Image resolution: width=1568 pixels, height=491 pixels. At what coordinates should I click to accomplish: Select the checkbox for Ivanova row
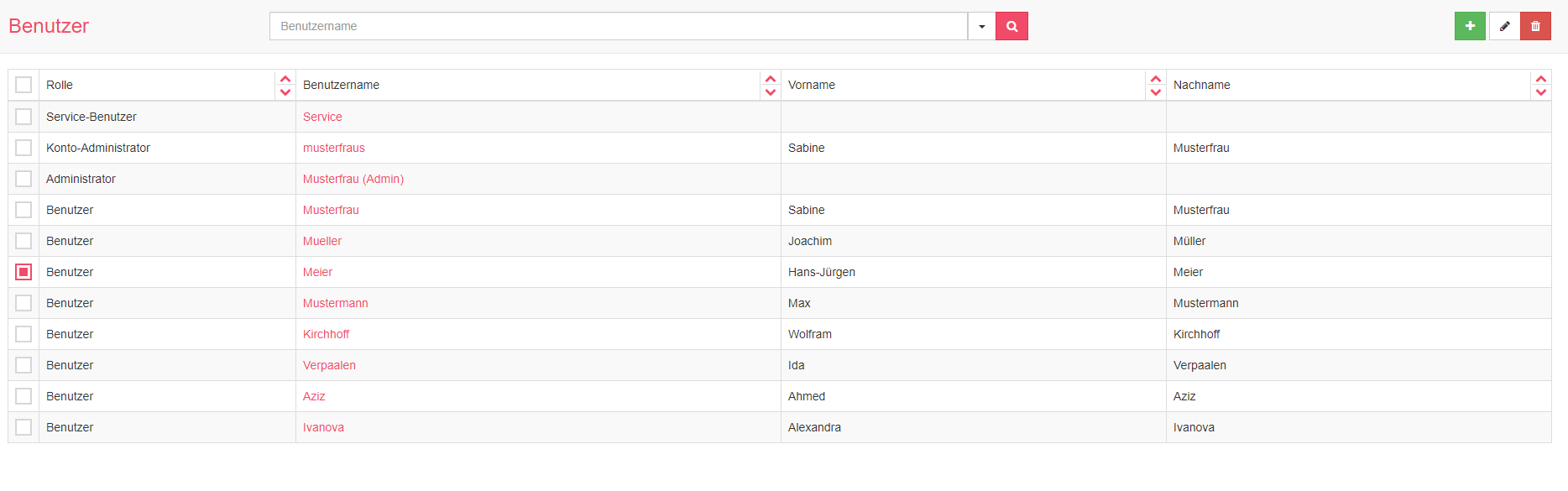pyautogui.click(x=24, y=427)
